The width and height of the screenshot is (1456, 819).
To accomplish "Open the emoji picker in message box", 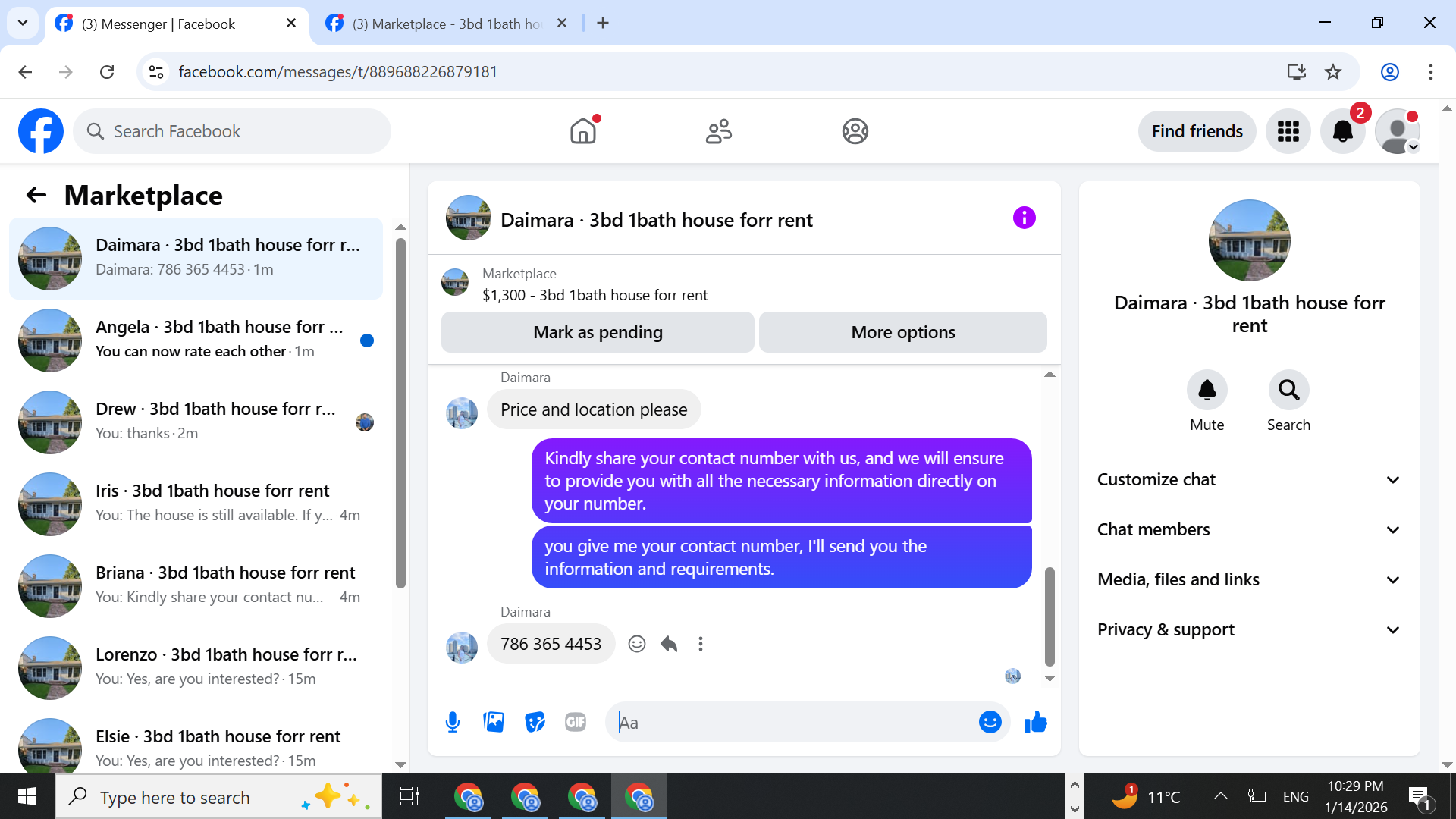I will click(990, 722).
